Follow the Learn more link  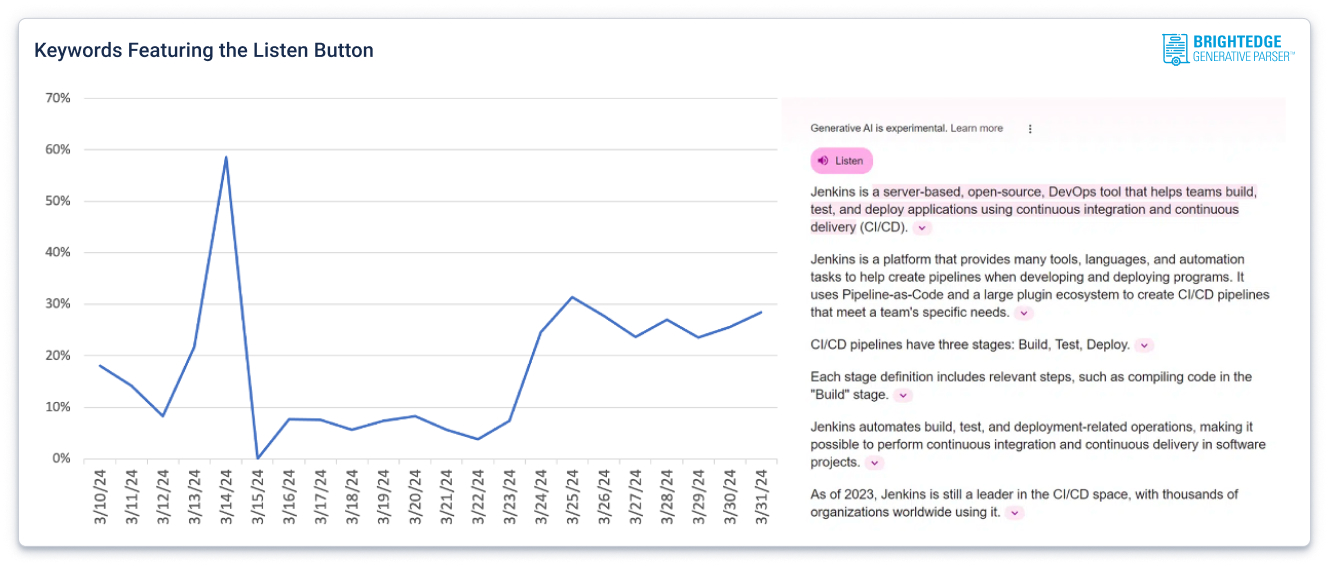(977, 129)
